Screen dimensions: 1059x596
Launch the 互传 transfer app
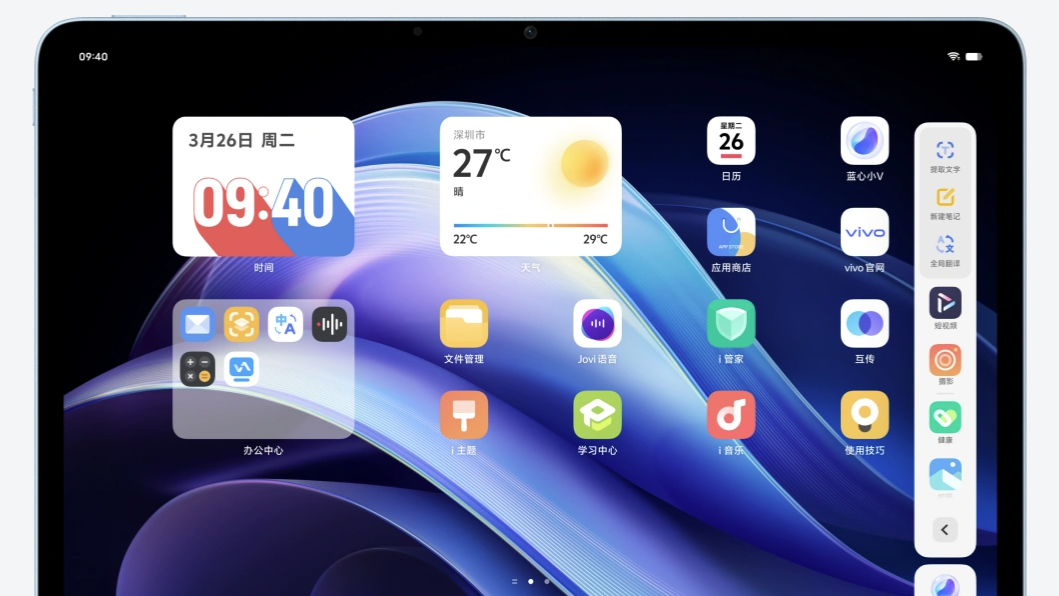[x=864, y=324]
